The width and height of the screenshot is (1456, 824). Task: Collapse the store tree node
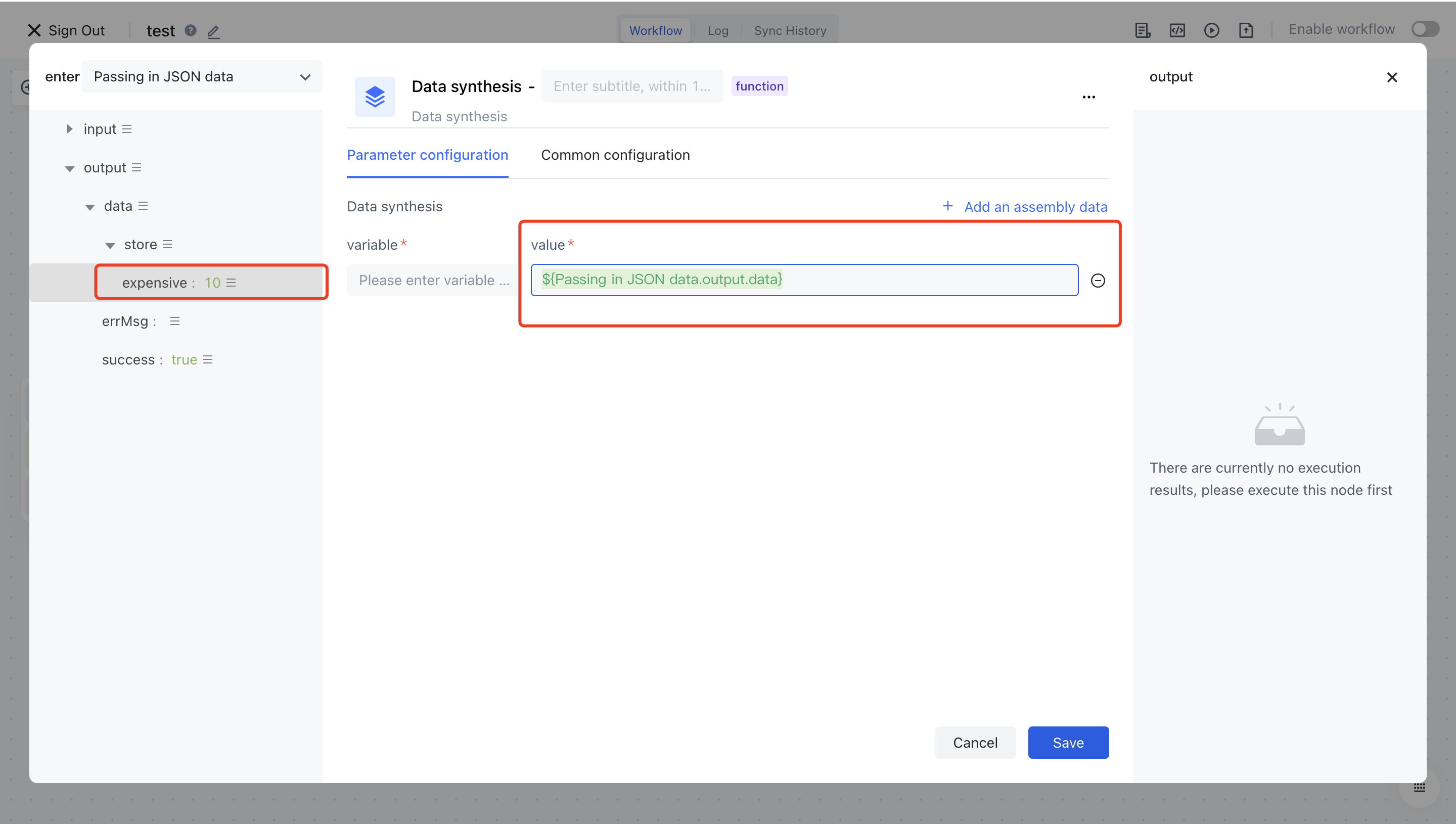coord(110,245)
